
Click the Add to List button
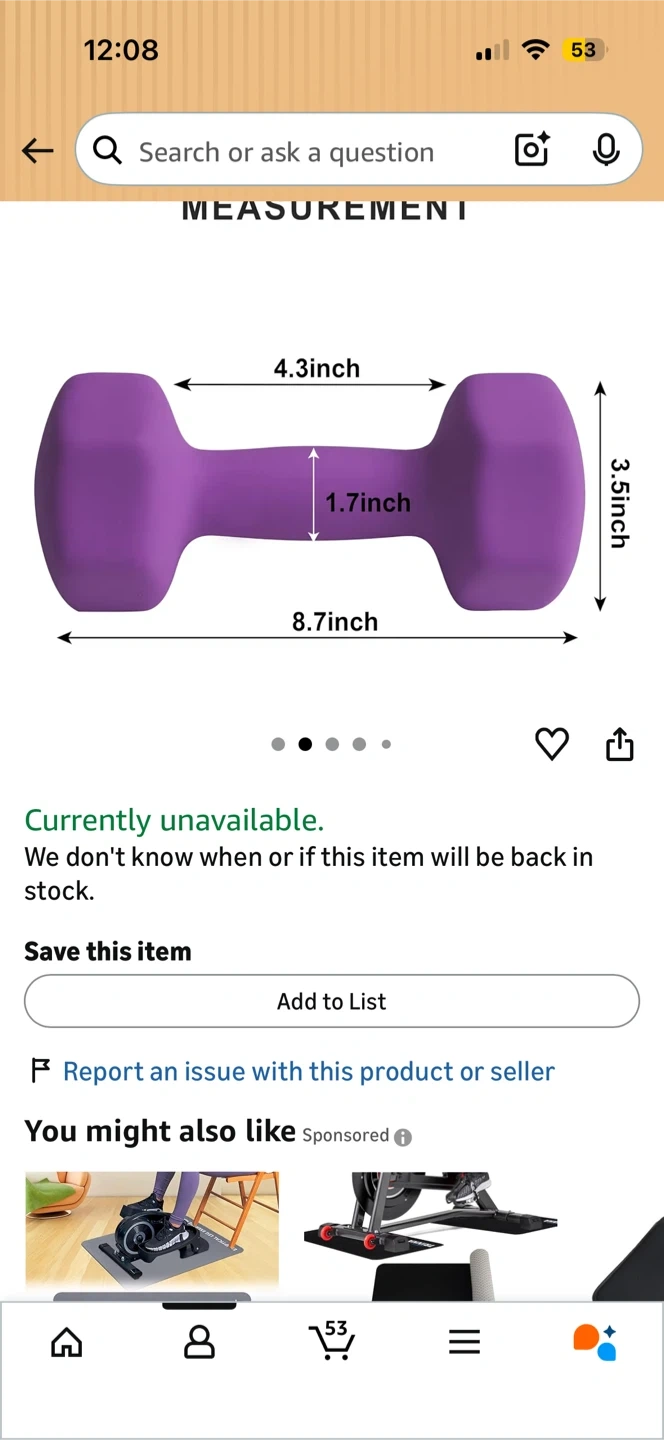click(x=331, y=1001)
